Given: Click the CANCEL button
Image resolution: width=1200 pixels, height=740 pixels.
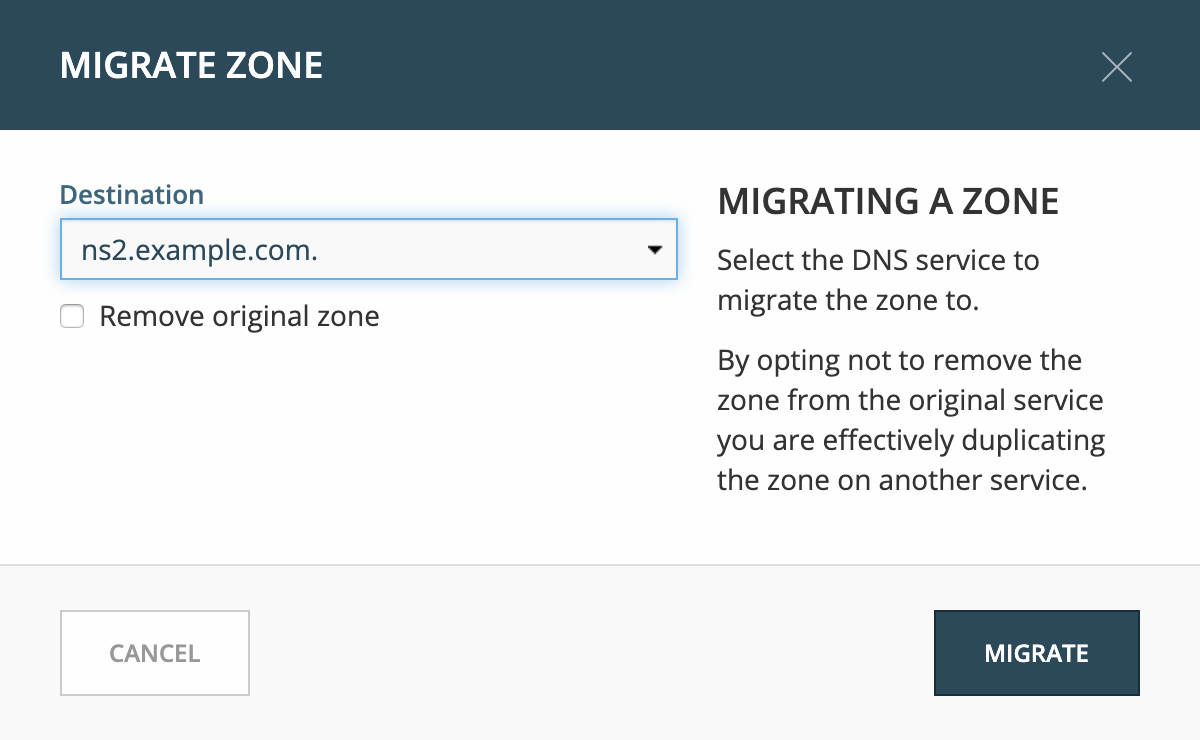Looking at the screenshot, I should pyautogui.click(x=155, y=653).
